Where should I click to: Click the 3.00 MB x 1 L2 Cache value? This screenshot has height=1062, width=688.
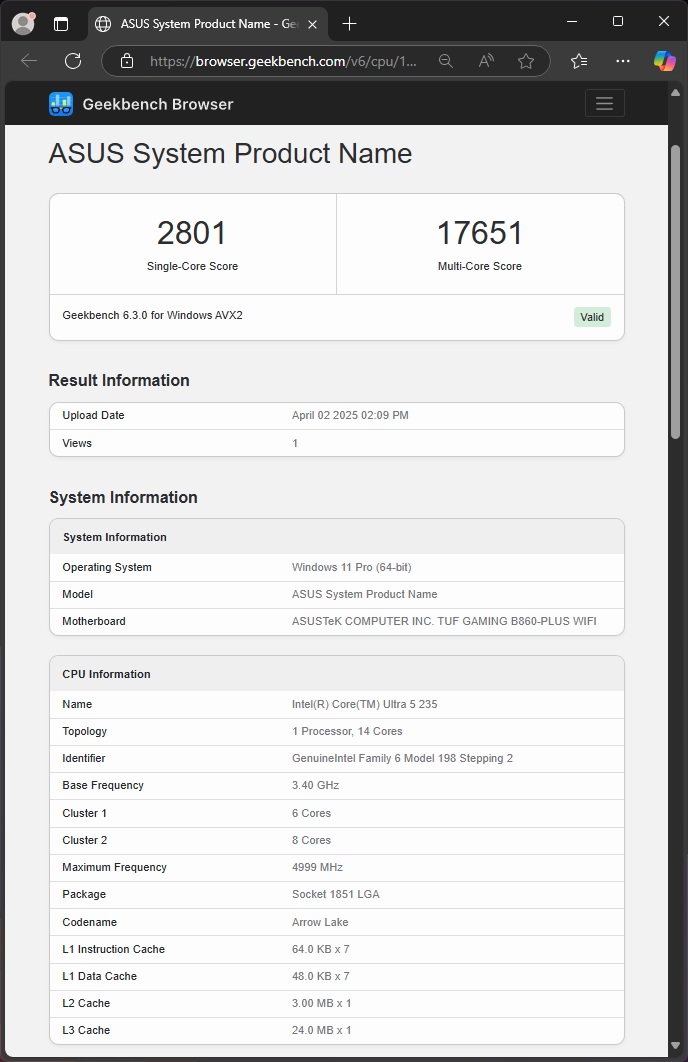322,1003
